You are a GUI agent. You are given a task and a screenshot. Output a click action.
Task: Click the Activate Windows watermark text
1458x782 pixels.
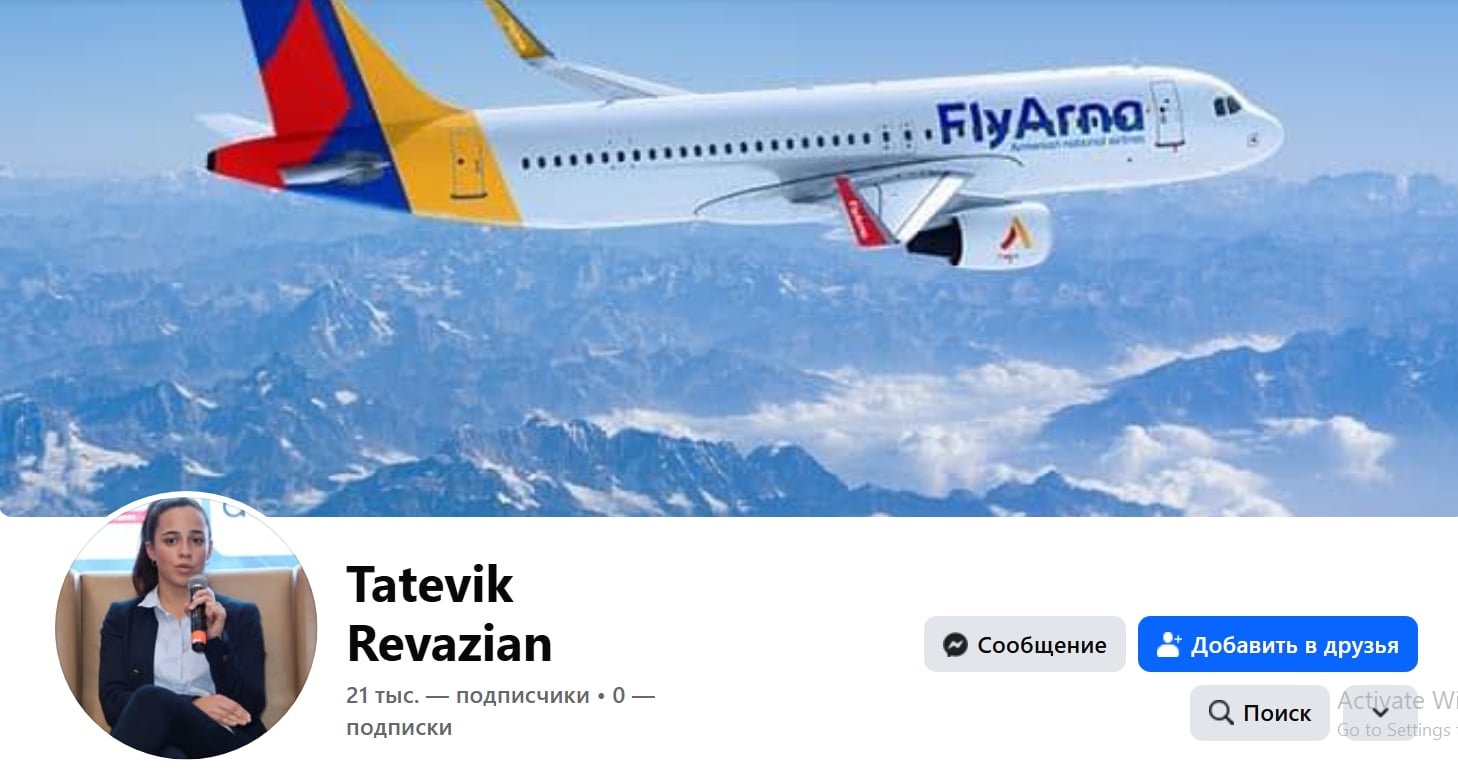[x=1398, y=699]
